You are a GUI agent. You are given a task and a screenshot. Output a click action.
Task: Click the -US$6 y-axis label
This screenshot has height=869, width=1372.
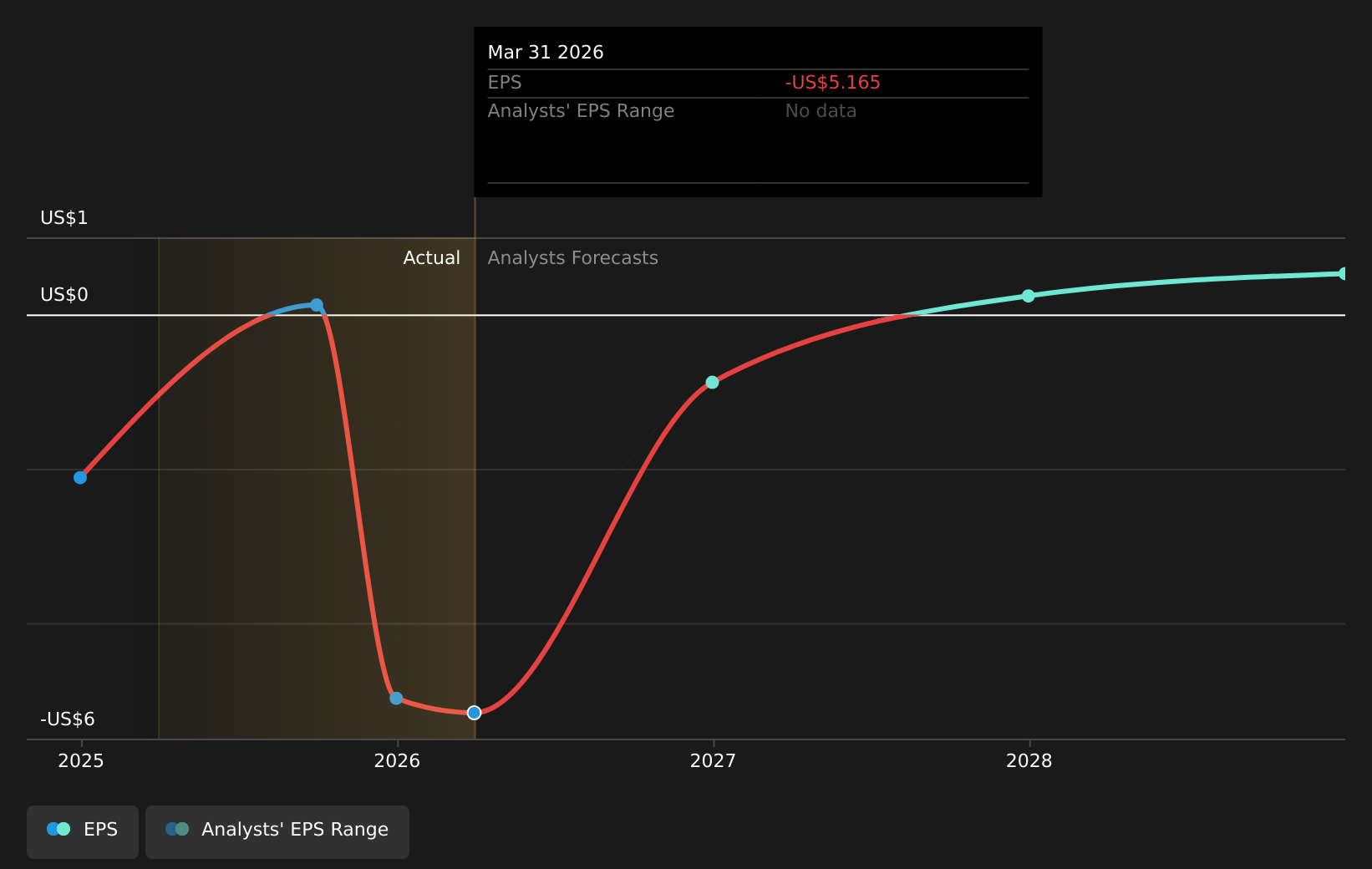point(68,719)
